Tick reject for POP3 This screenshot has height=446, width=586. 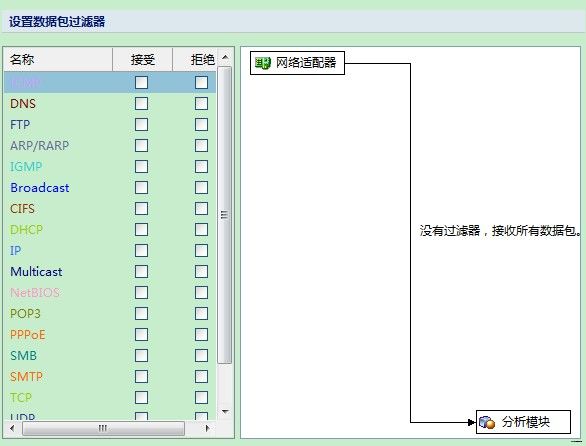click(x=201, y=313)
